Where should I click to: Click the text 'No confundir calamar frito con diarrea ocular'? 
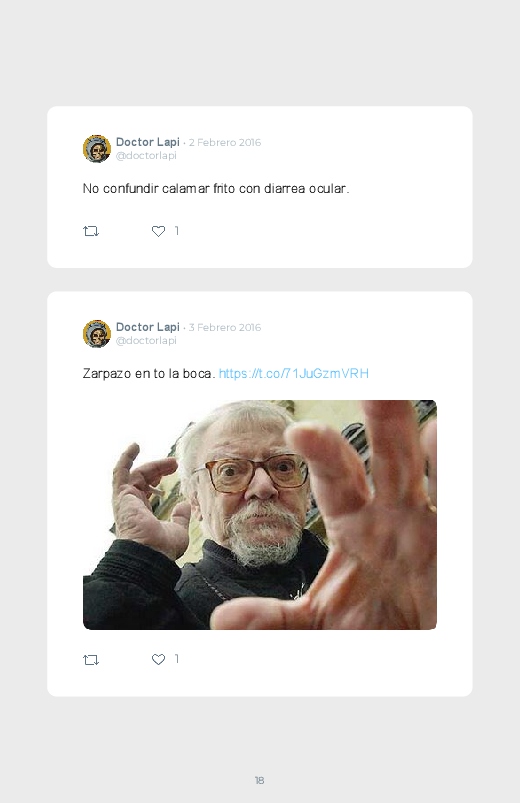coord(216,188)
